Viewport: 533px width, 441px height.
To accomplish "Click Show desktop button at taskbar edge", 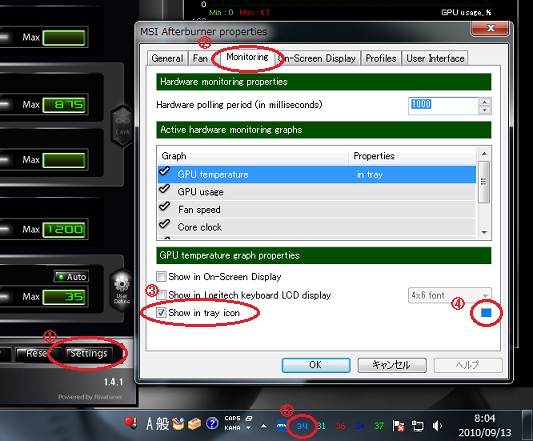I will click(x=527, y=426).
